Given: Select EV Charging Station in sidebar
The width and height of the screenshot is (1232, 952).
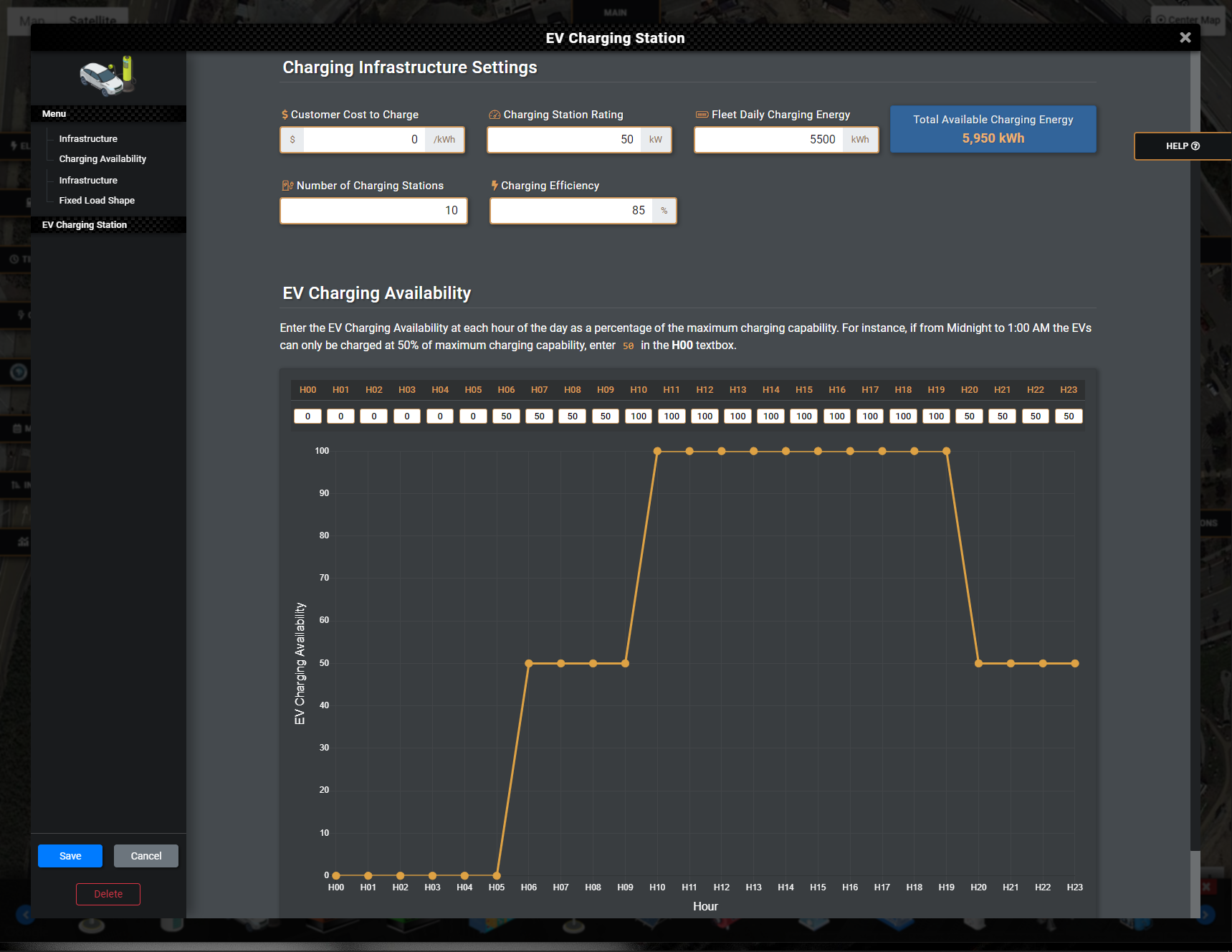Looking at the screenshot, I should tap(85, 225).
